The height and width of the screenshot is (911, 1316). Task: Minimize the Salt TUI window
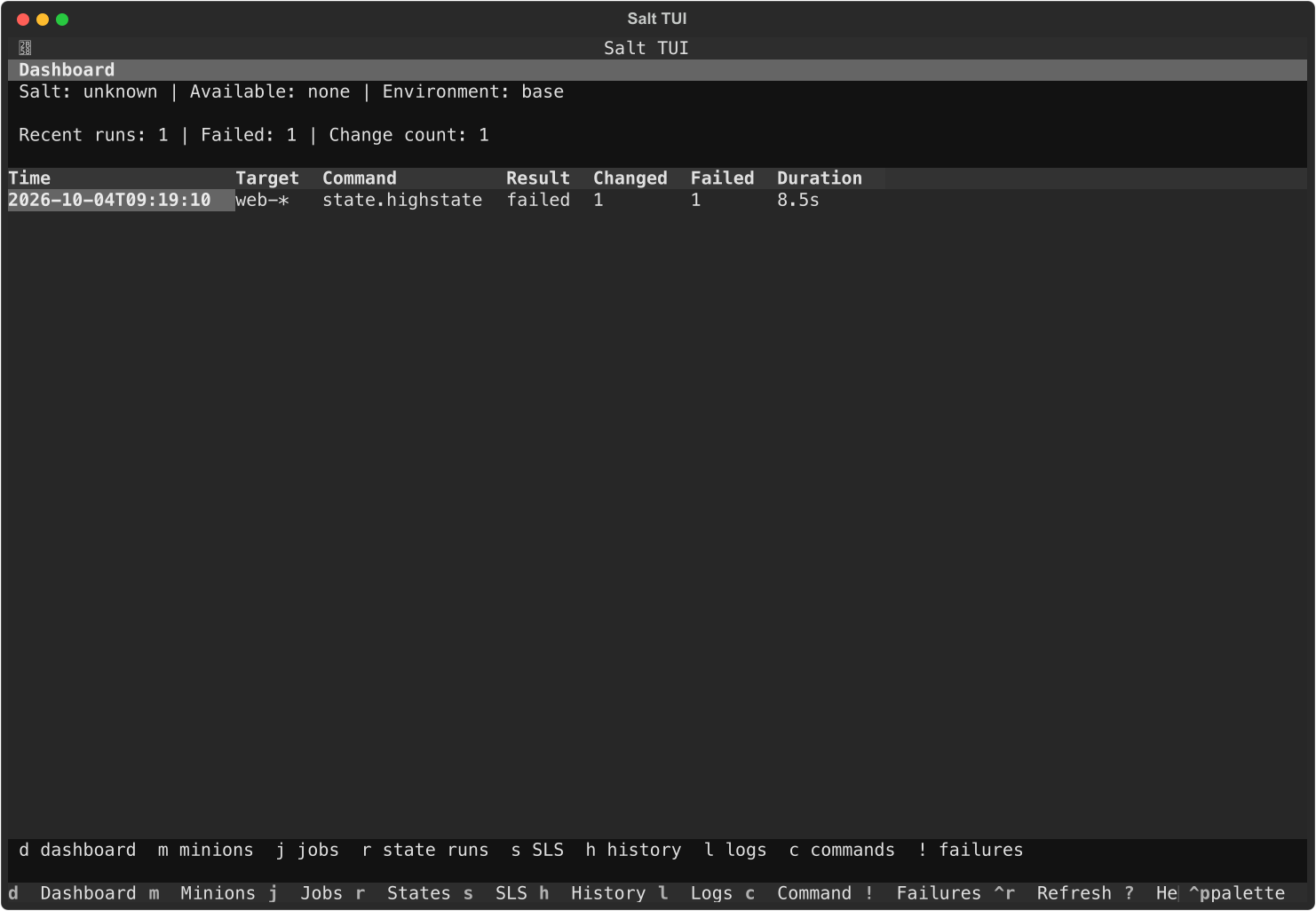[43, 20]
